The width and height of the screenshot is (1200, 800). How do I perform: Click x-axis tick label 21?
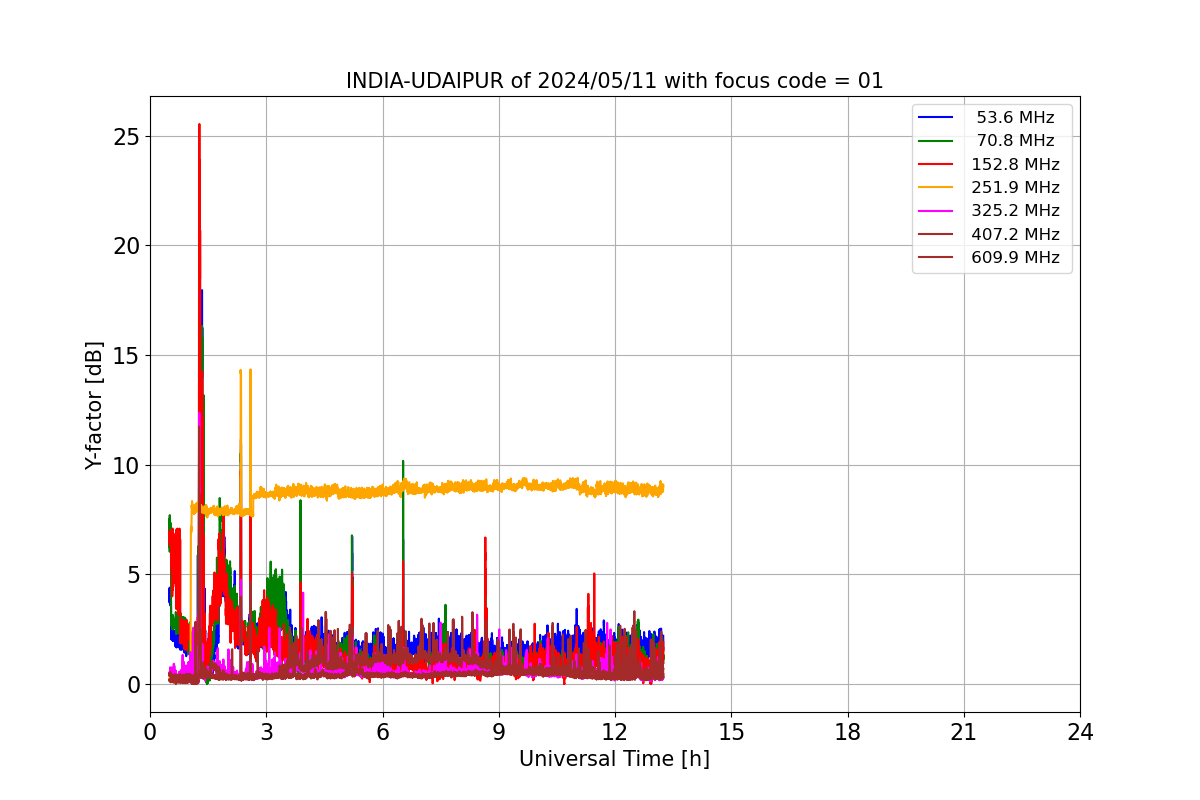point(964,732)
